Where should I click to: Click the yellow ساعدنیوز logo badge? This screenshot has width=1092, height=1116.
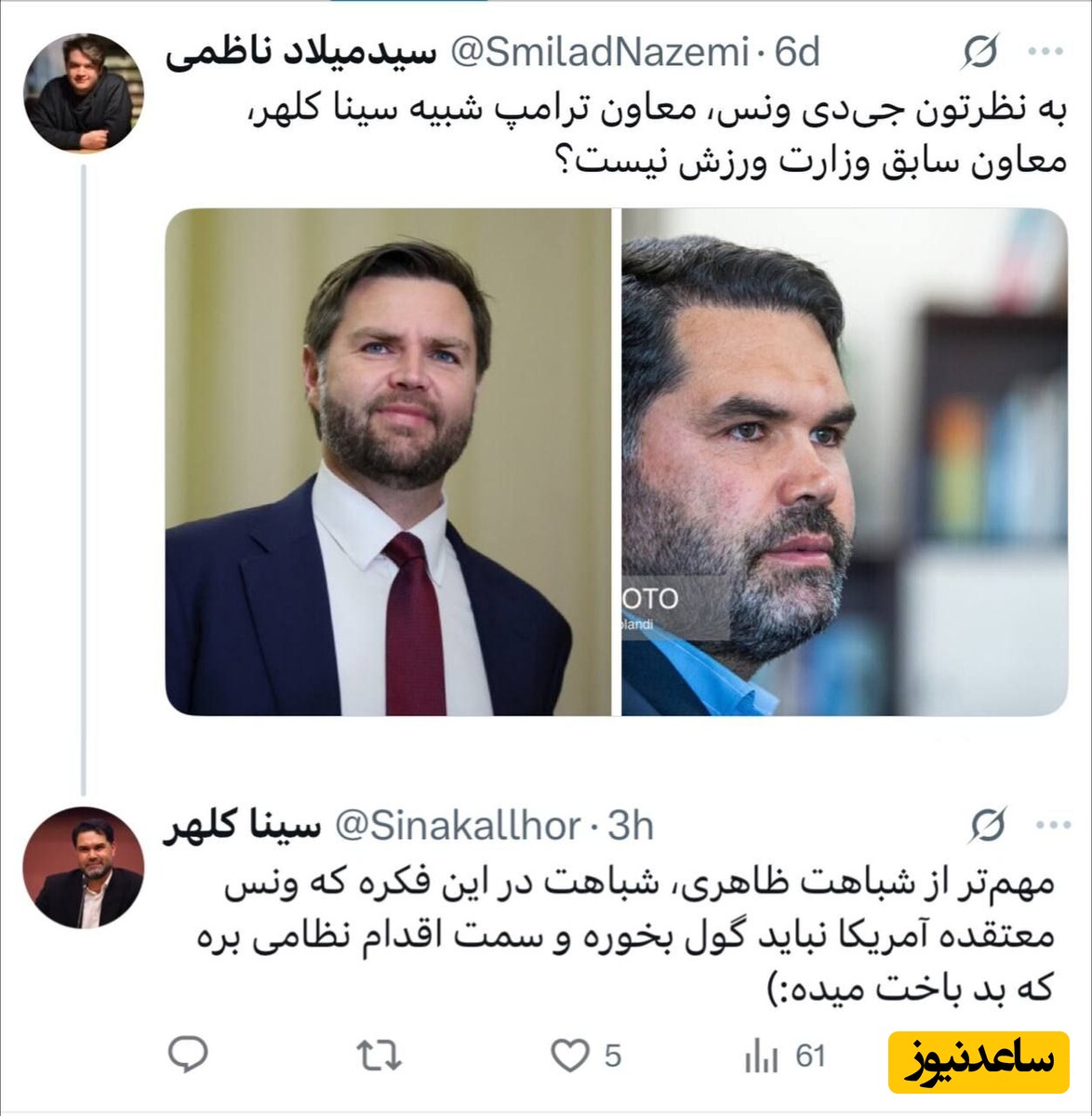click(x=978, y=1062)
